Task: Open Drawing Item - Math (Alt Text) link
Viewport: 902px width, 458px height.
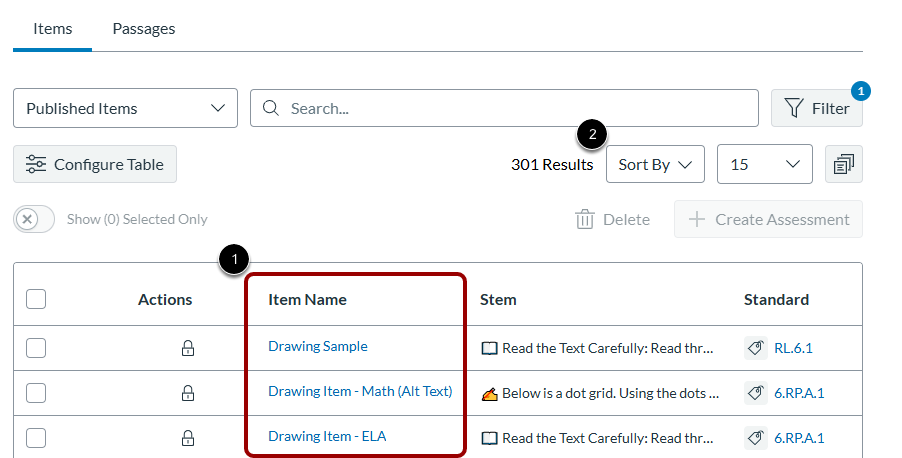Action: click(x=360, y=391)
